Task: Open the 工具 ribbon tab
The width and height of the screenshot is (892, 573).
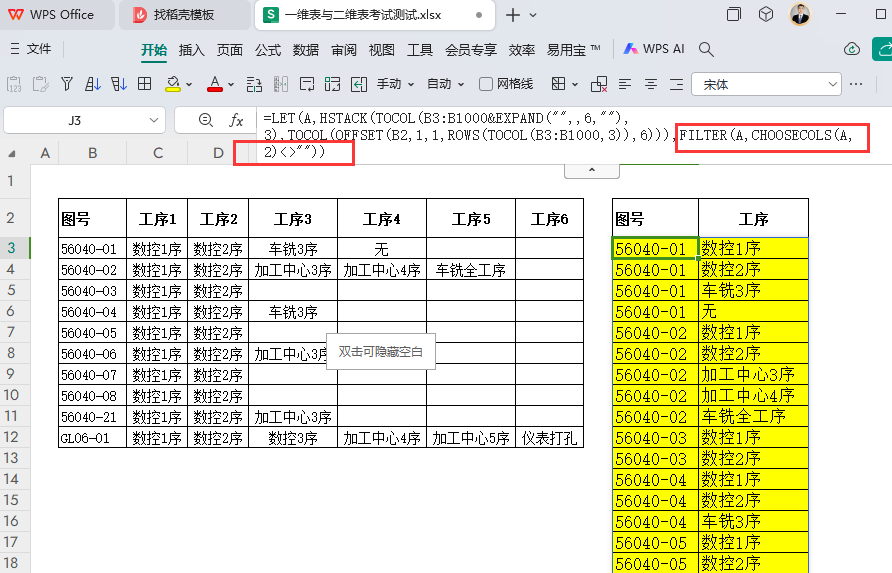Action: pos(420,50)
